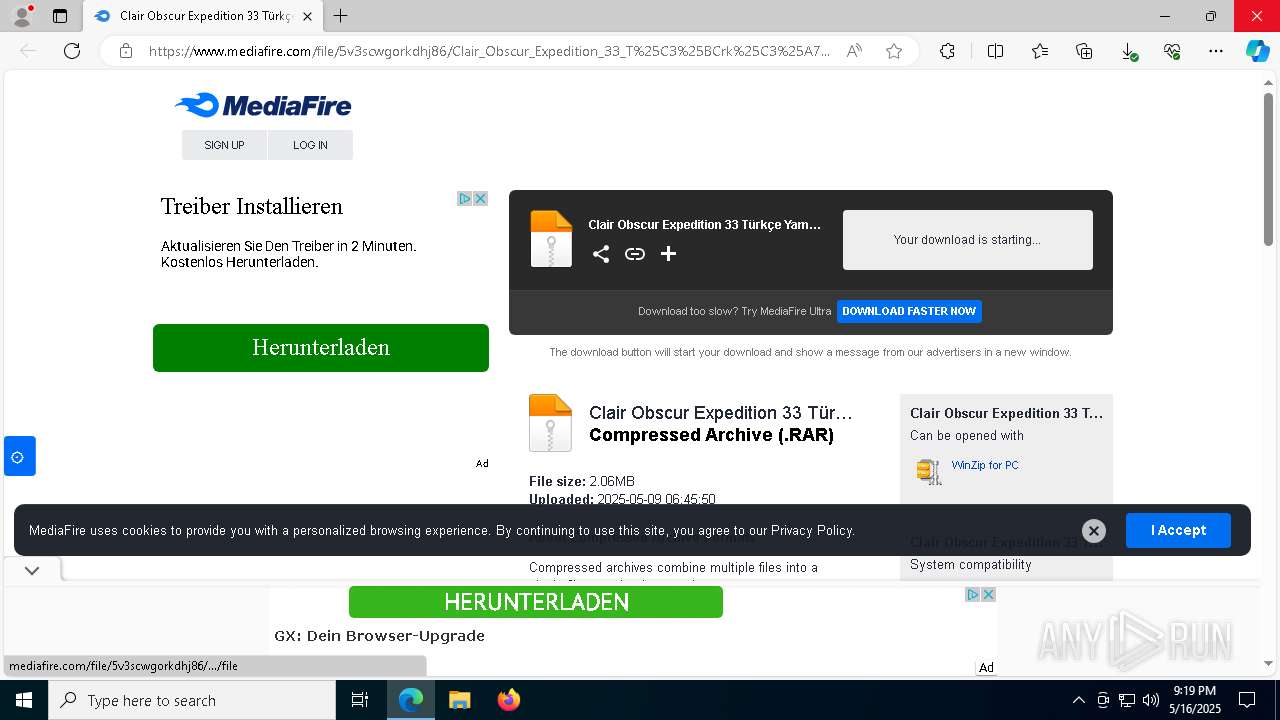This screenshot has height=720, width=1280.
Task: Collapse the bottom ad panel chevron
Action: (32, 570)
